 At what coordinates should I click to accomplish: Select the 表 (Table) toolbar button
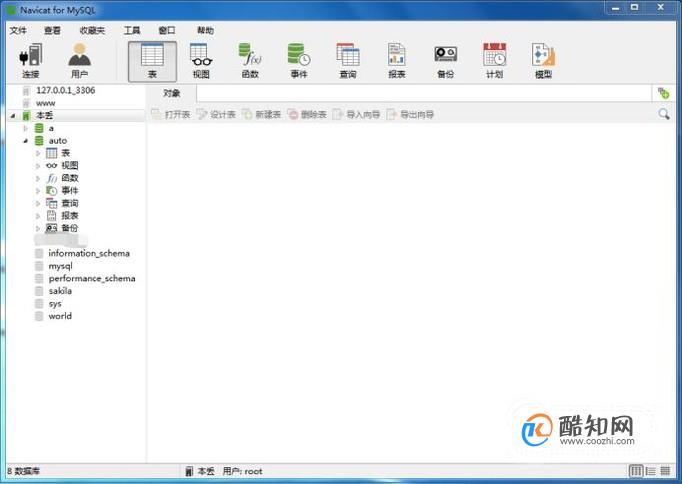coord(152,61)
